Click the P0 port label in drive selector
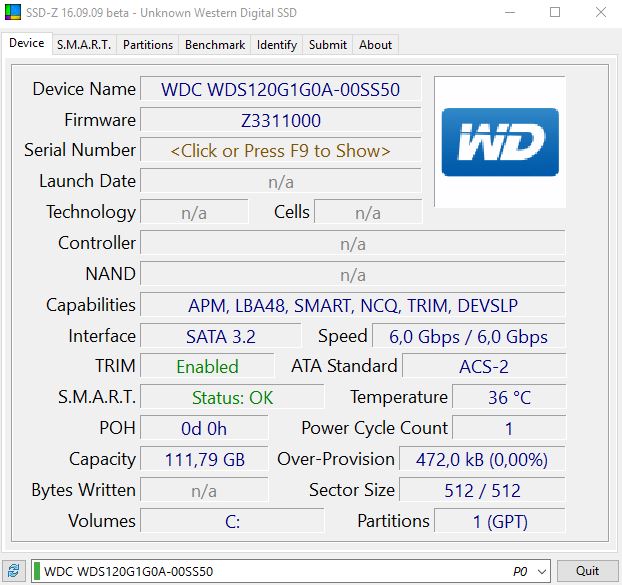 coord(520,572)
